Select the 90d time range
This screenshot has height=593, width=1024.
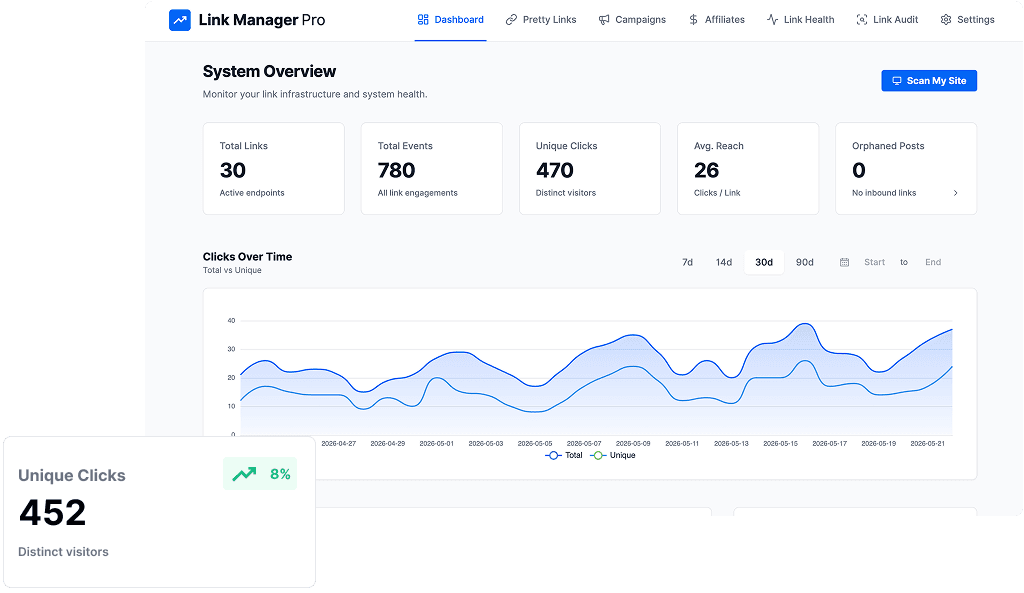805,263
